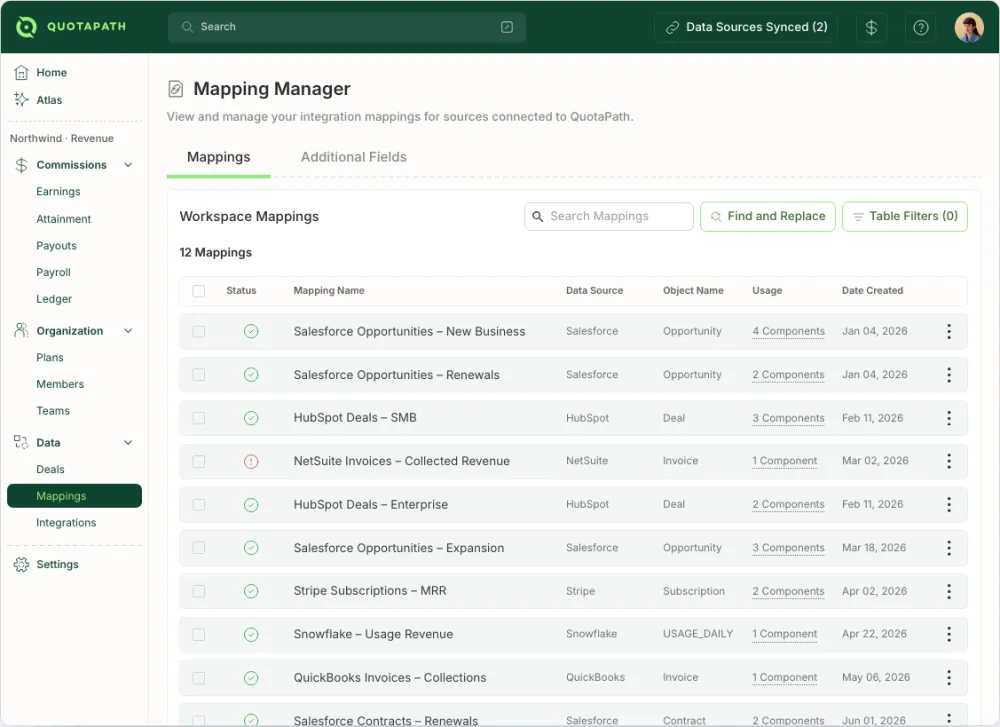This screenshot has width=1000, height=727.
Task: Click the Search Mappings field
Action: pyautogui.click(x=608, y=216)
